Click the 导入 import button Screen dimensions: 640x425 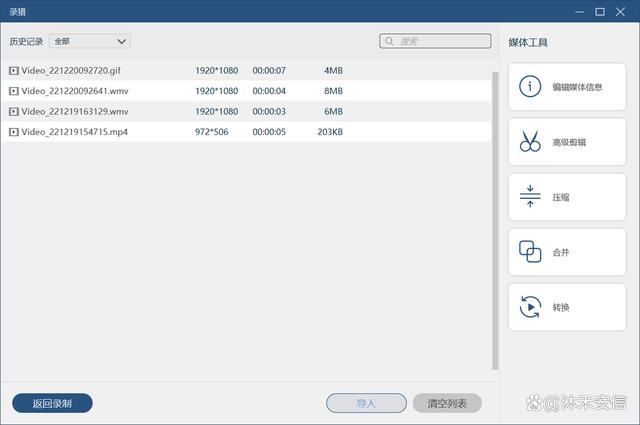(x=366, y=403)
